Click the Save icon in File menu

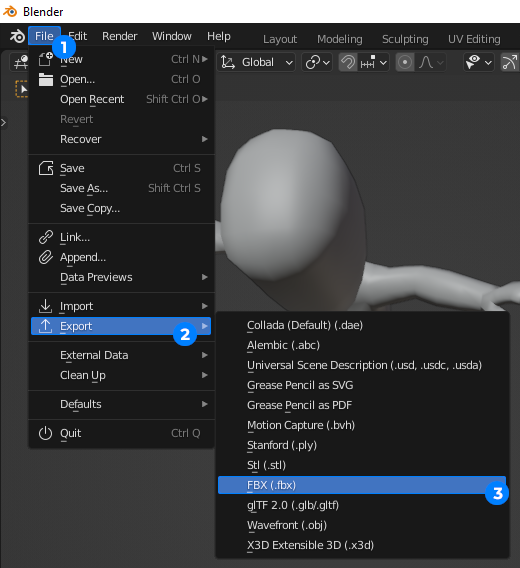coord(46,168)
